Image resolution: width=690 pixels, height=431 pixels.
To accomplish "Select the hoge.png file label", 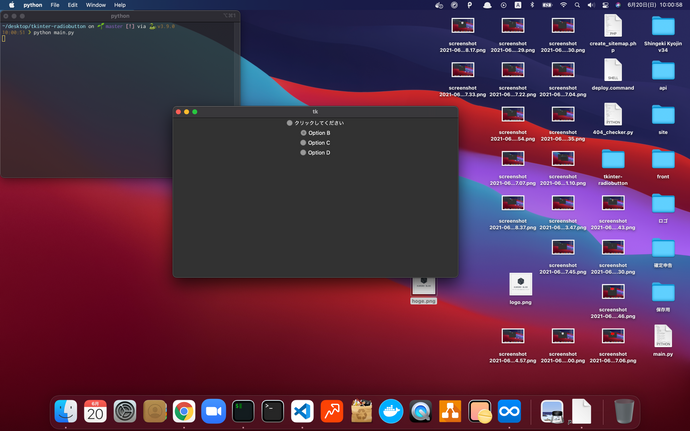I will click(423, 301).
